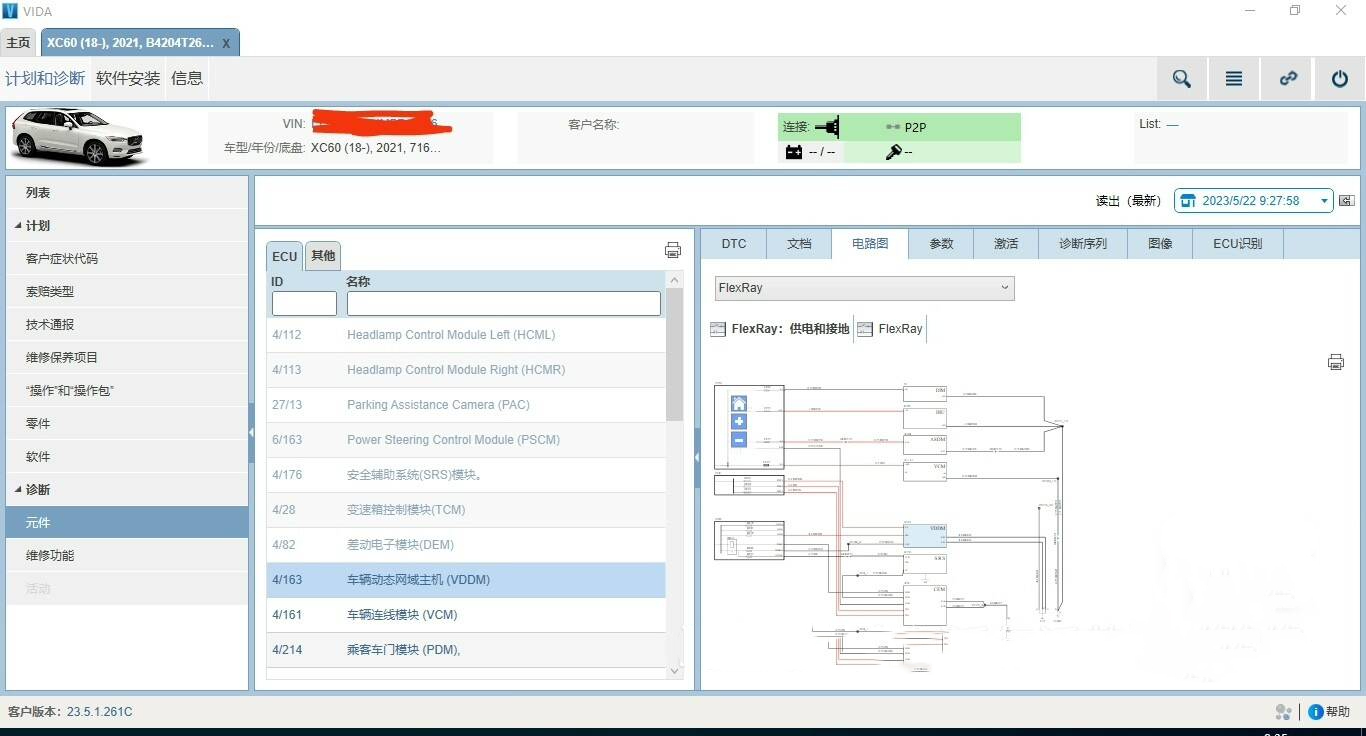Switch to the ECU识别 tab
1366x736 pixels.
pyautogui.click(x=1238, y=244)
